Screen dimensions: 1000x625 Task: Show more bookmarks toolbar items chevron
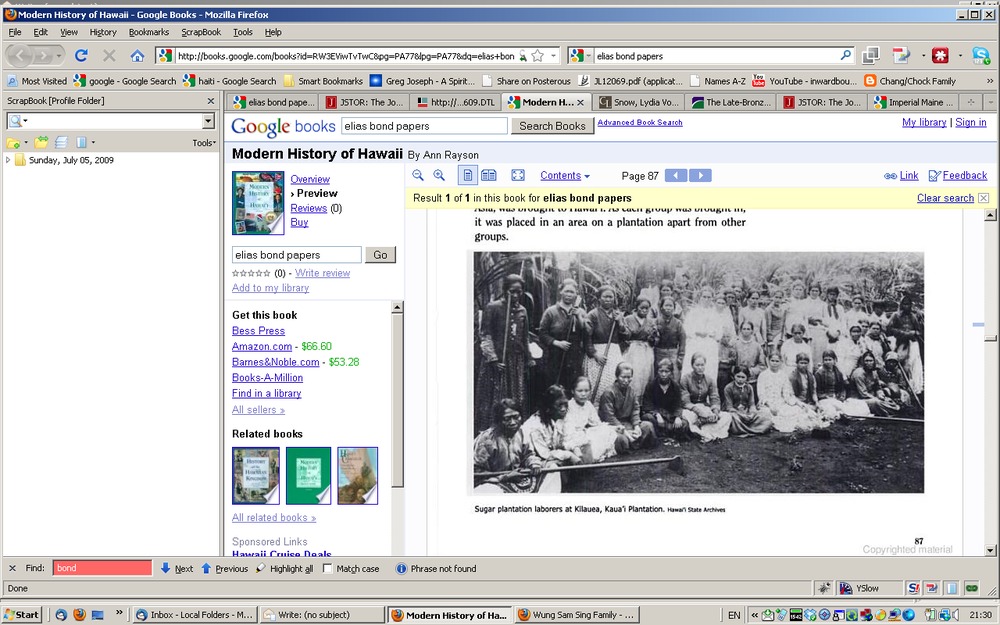pos(990,81)
